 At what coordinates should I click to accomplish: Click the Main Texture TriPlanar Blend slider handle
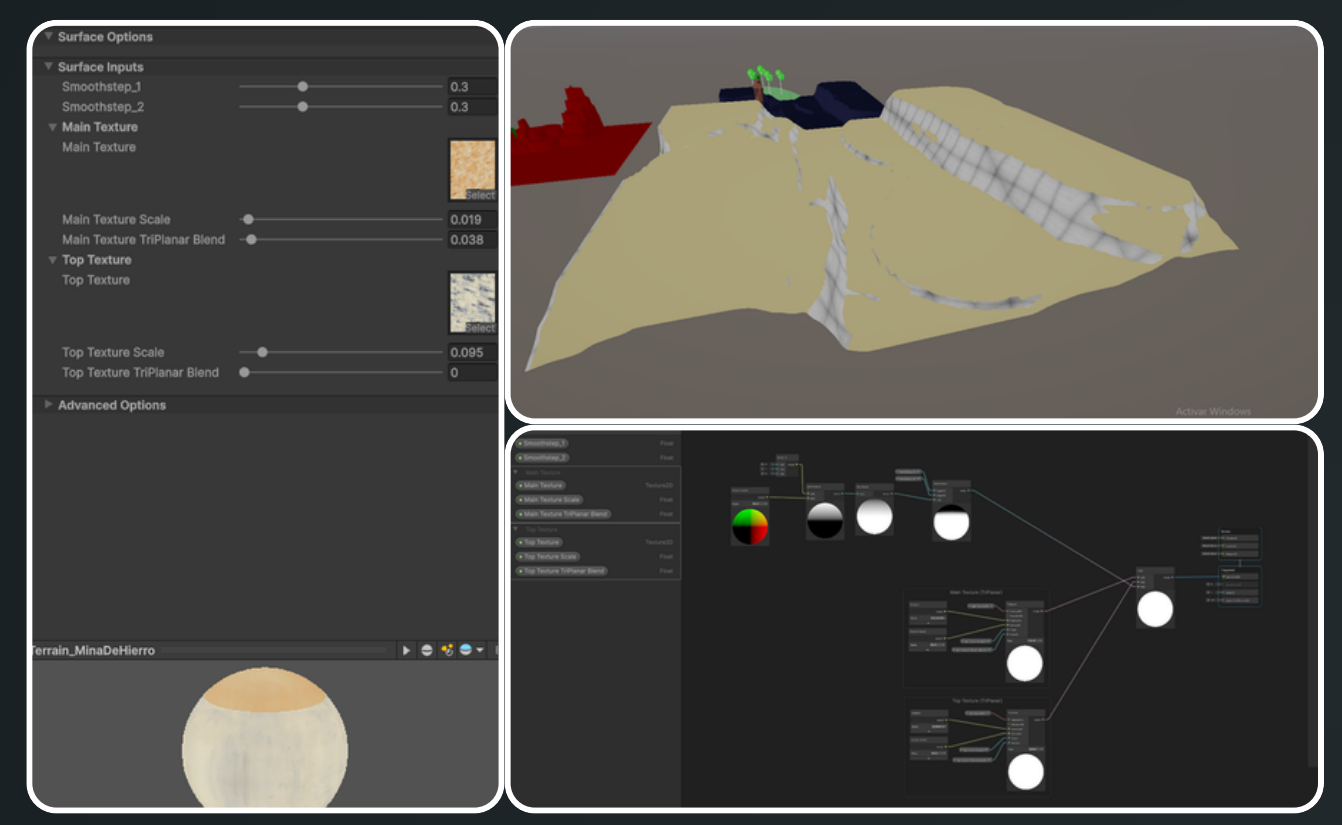click(x=252, y=239)
